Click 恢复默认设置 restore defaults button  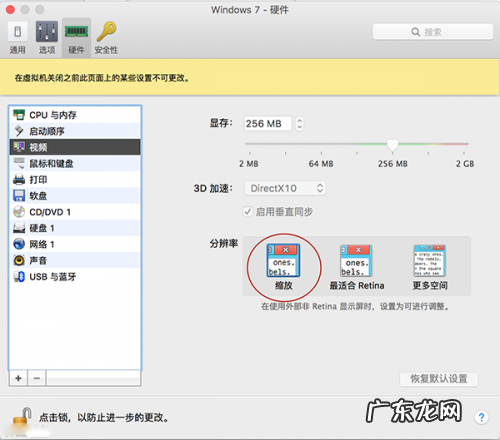point(439,379)
